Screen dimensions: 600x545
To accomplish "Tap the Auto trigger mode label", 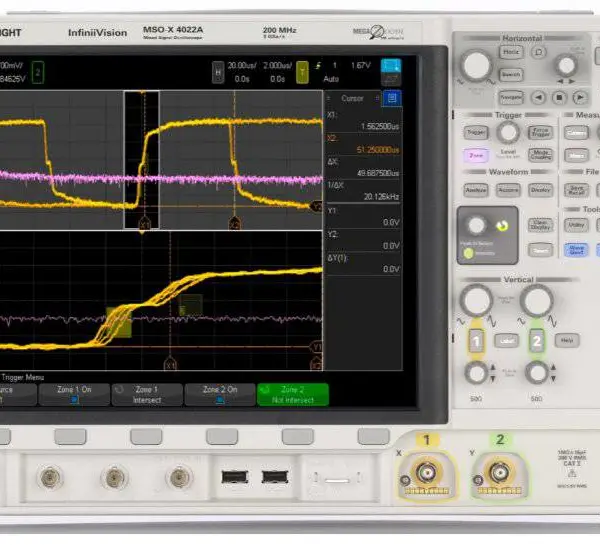I will click(x=331, y=79).
